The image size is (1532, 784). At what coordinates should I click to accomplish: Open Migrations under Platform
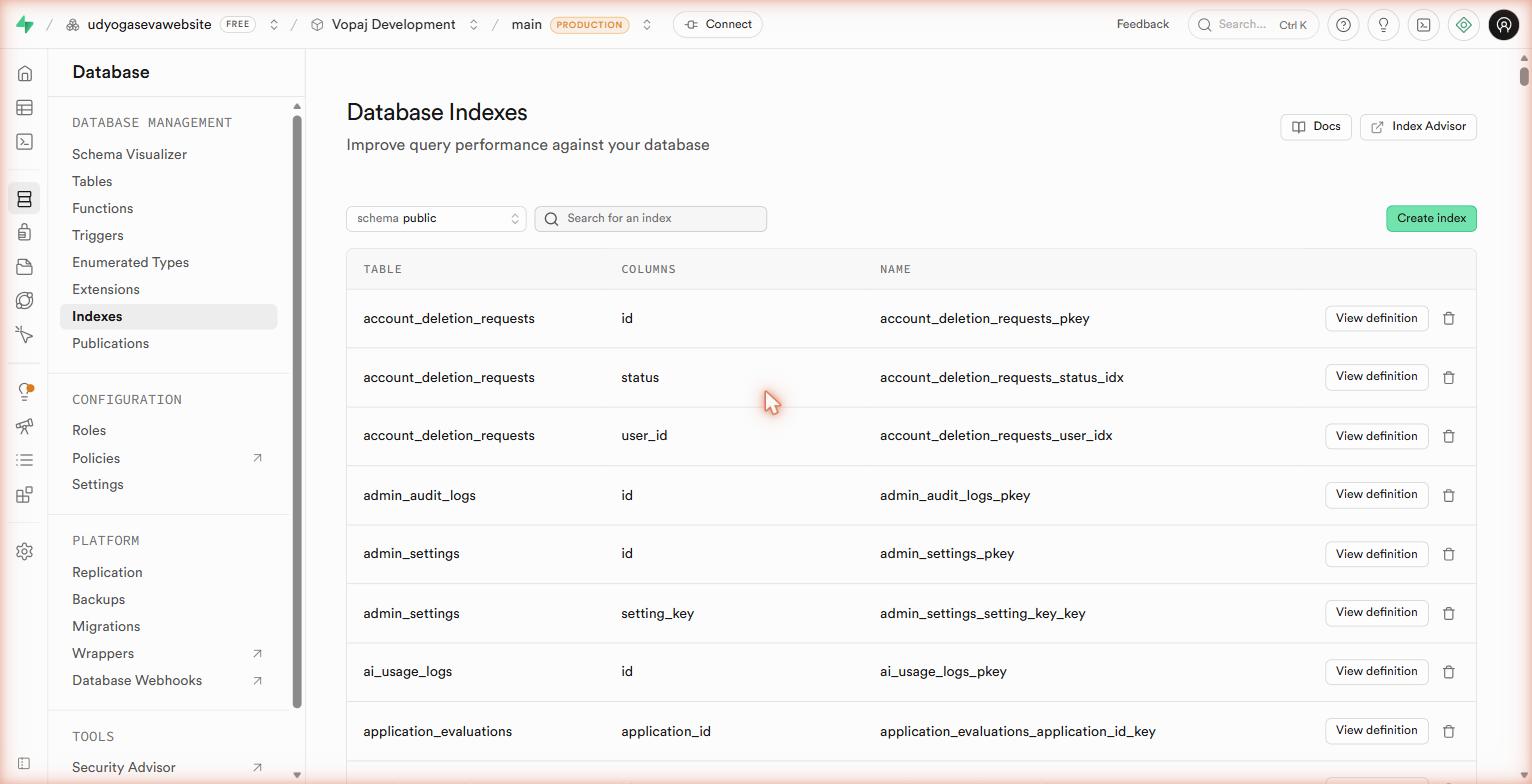(x=106, y=626)
